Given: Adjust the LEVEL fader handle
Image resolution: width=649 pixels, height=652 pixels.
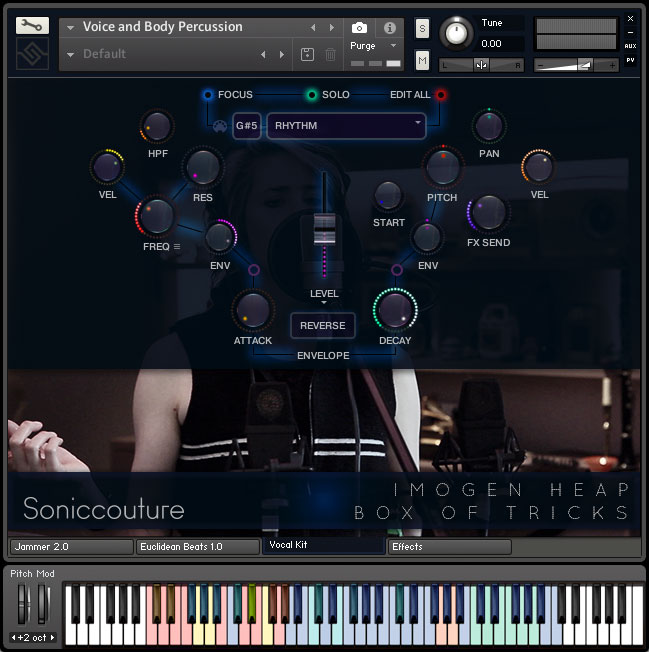Looking at the screenshot, I should [324, 229].
